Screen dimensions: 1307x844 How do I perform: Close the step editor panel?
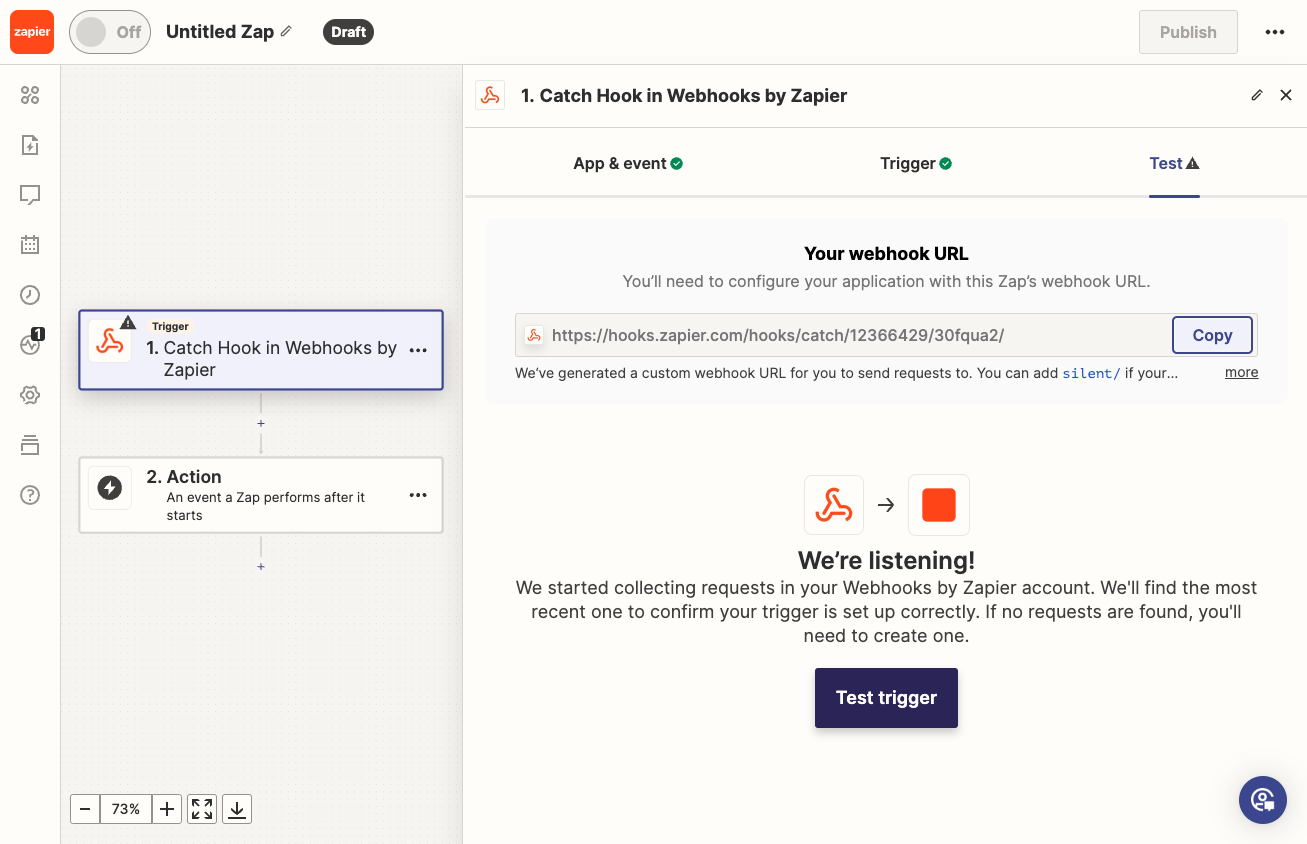pos(1286,95)
